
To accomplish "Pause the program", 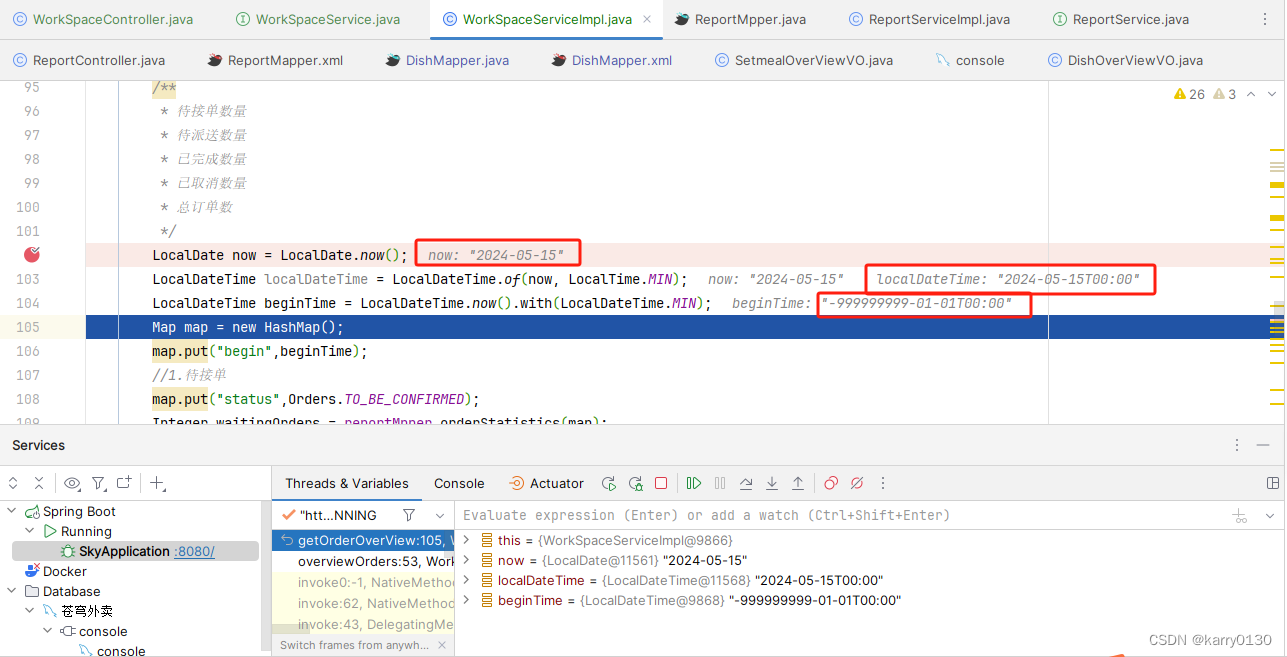I will pyautogui.click(x=720, y=483).
